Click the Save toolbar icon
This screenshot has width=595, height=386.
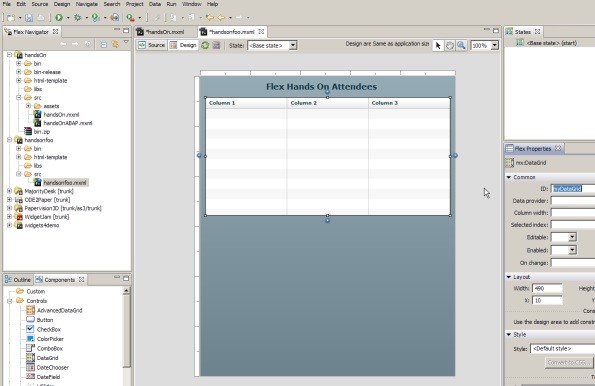click(29, 17)
